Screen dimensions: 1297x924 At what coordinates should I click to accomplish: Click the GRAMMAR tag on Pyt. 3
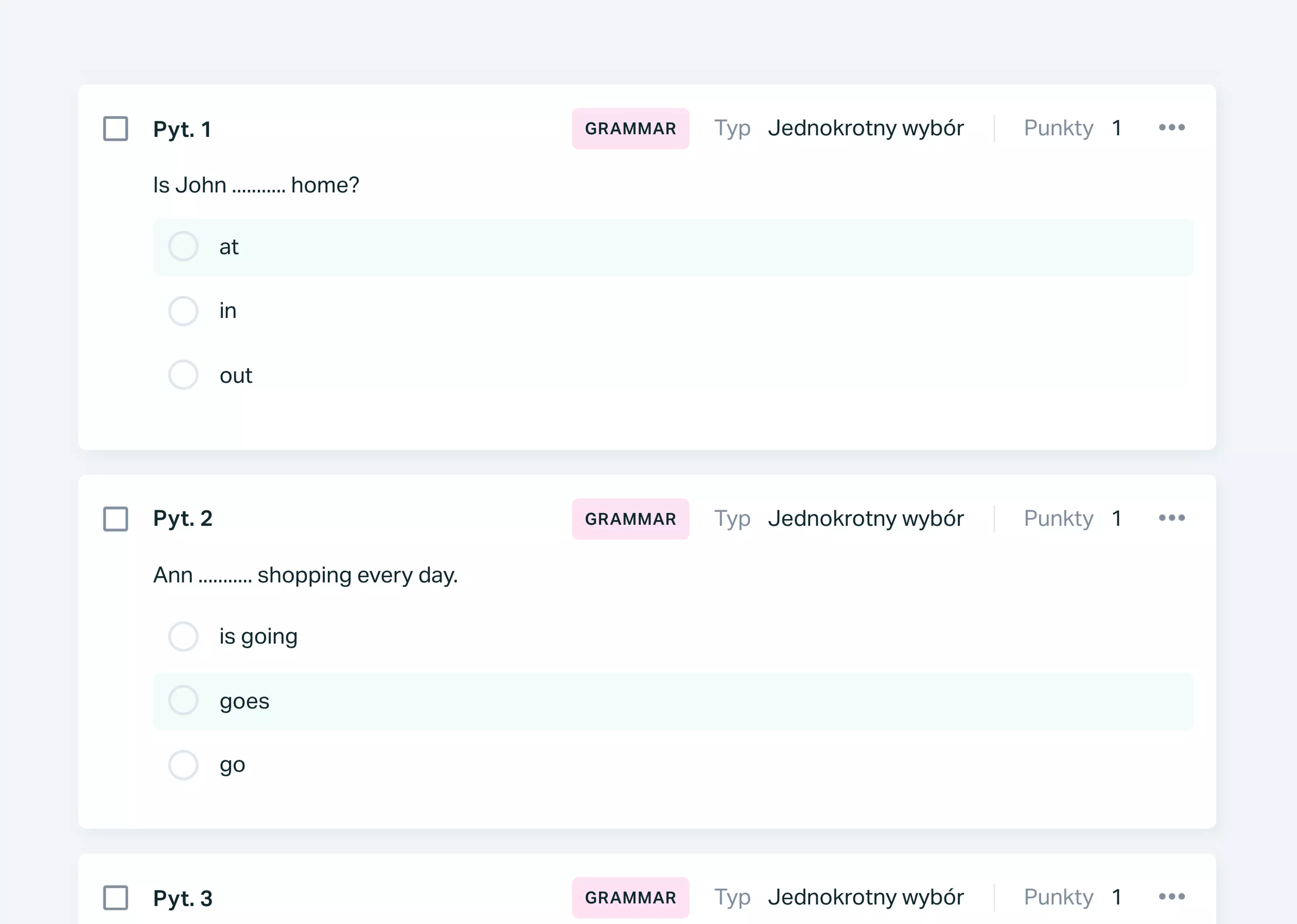tap(631, 898)
